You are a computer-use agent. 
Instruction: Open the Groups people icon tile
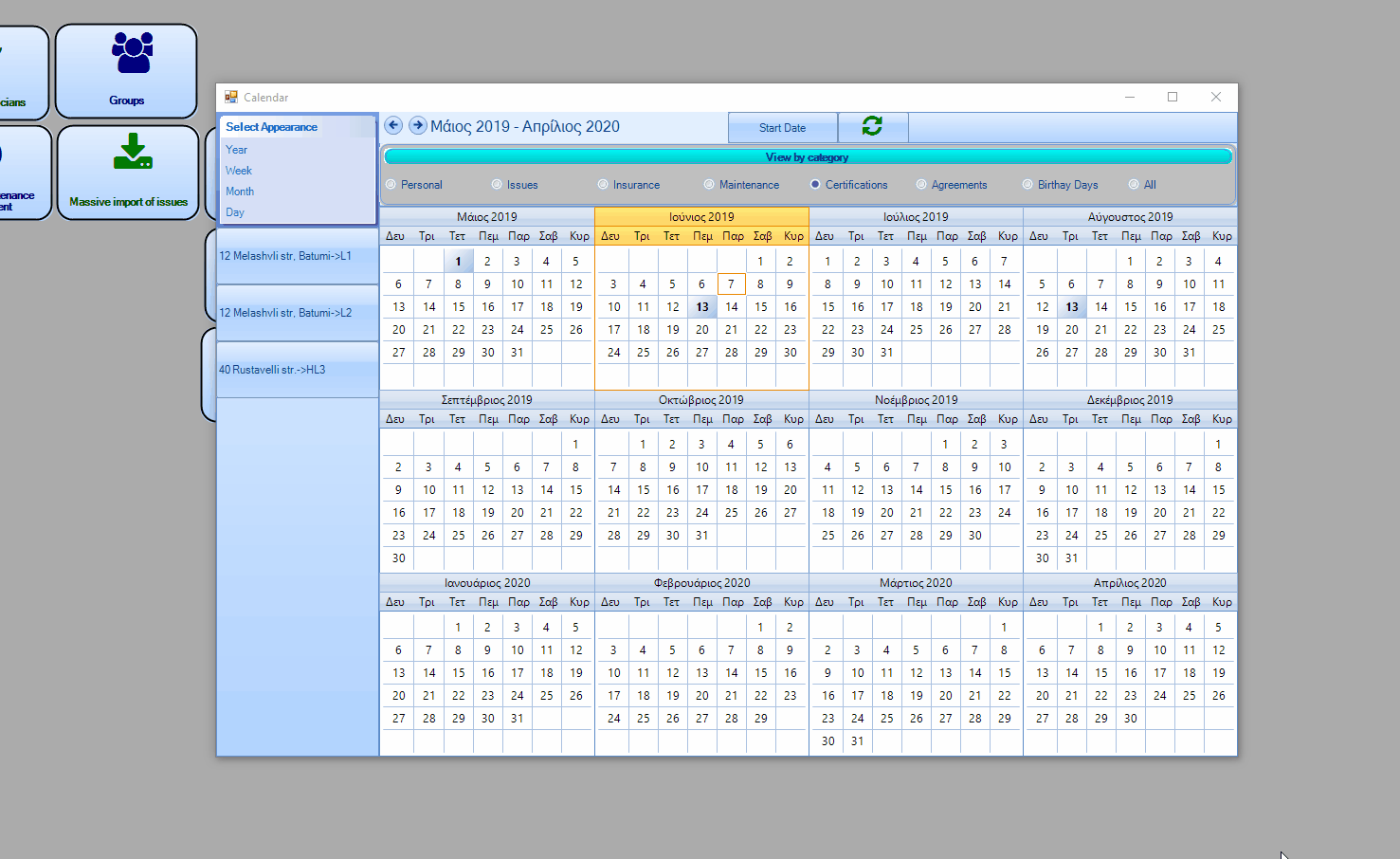[127, 70]
